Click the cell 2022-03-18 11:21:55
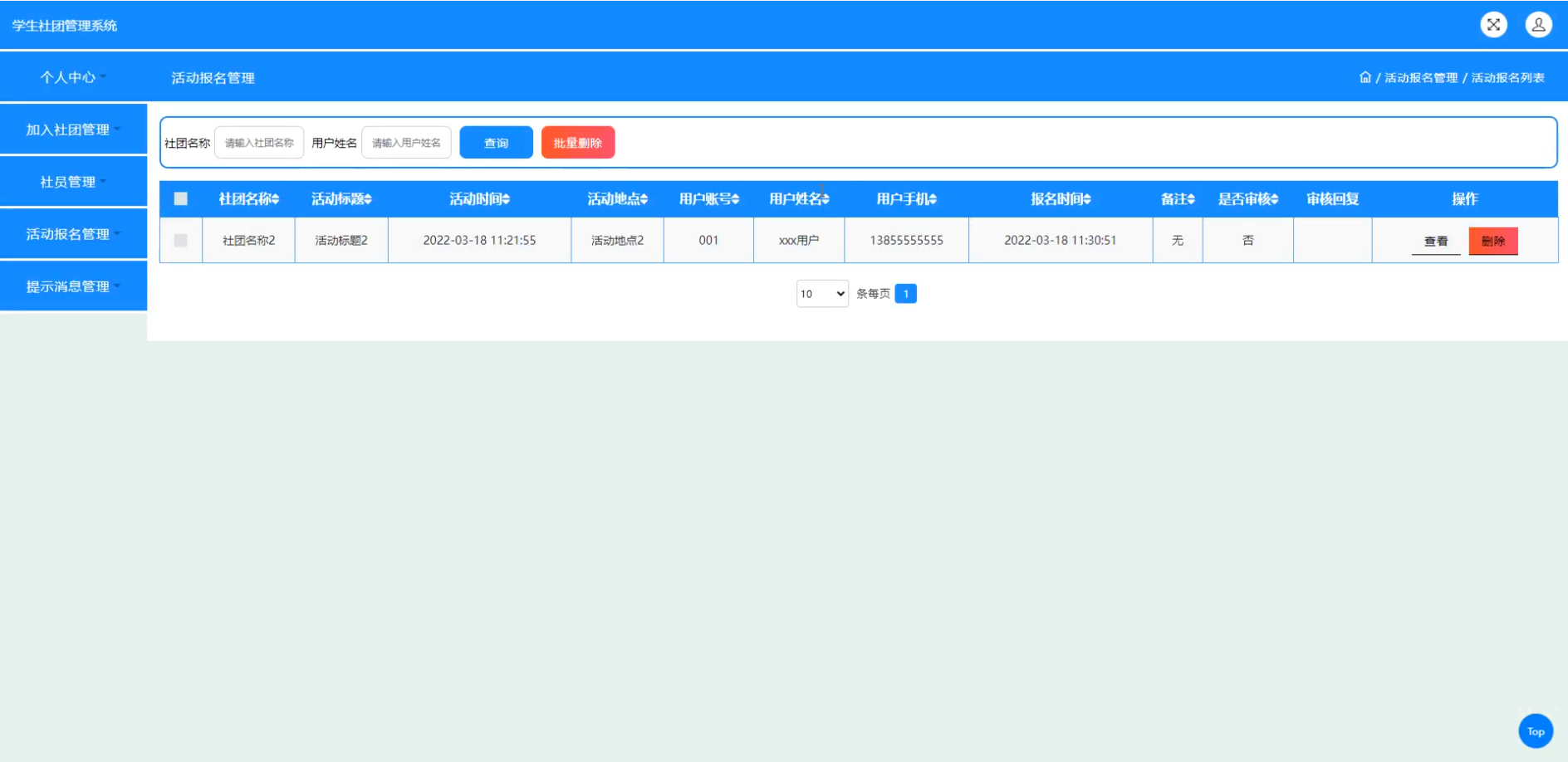The height and width of the screenshot is (762, 1568). point(479,241)
